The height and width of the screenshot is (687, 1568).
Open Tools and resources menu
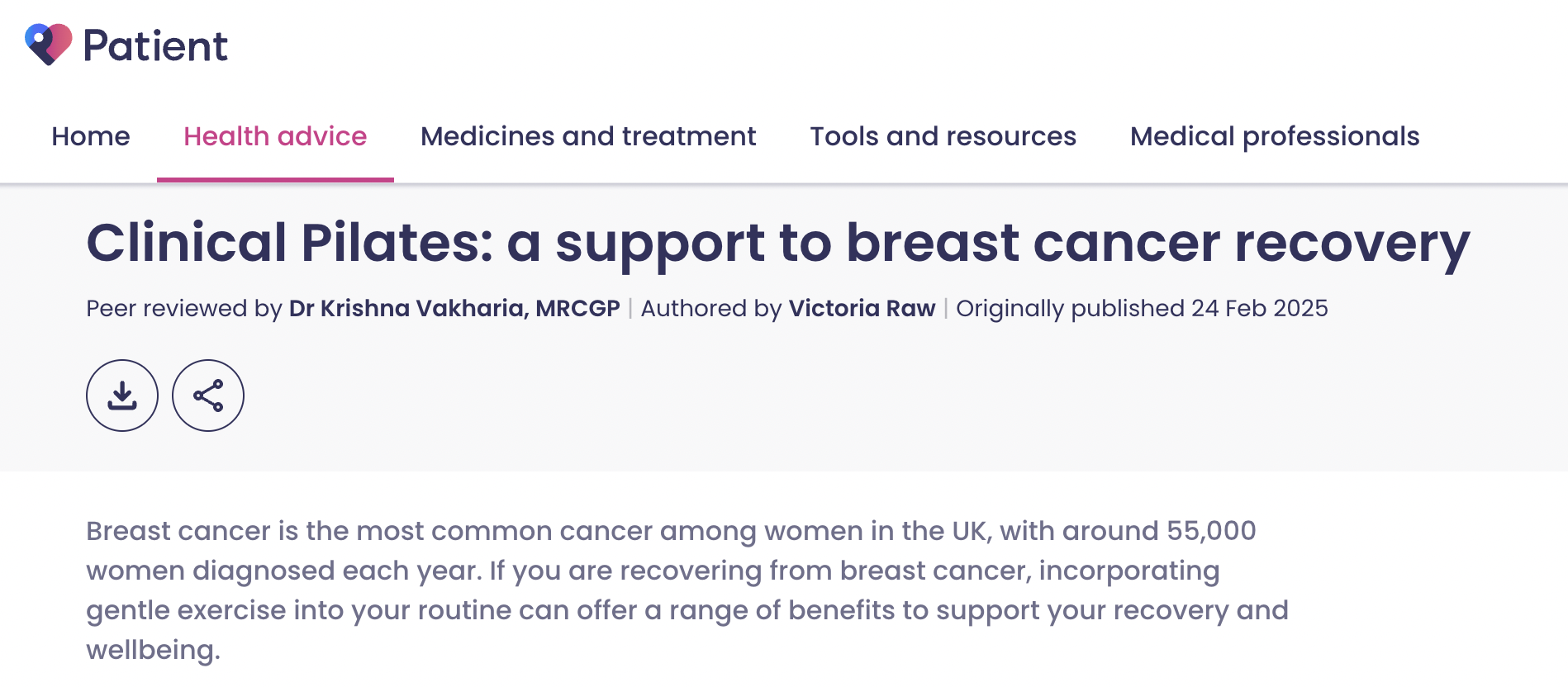(943, 136)
